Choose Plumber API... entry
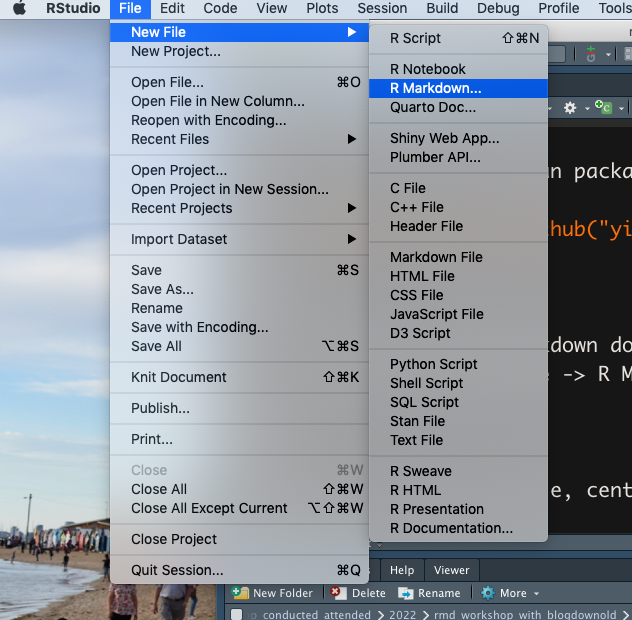The height and width of the screenshot is (620, 632). click(458, 157)
